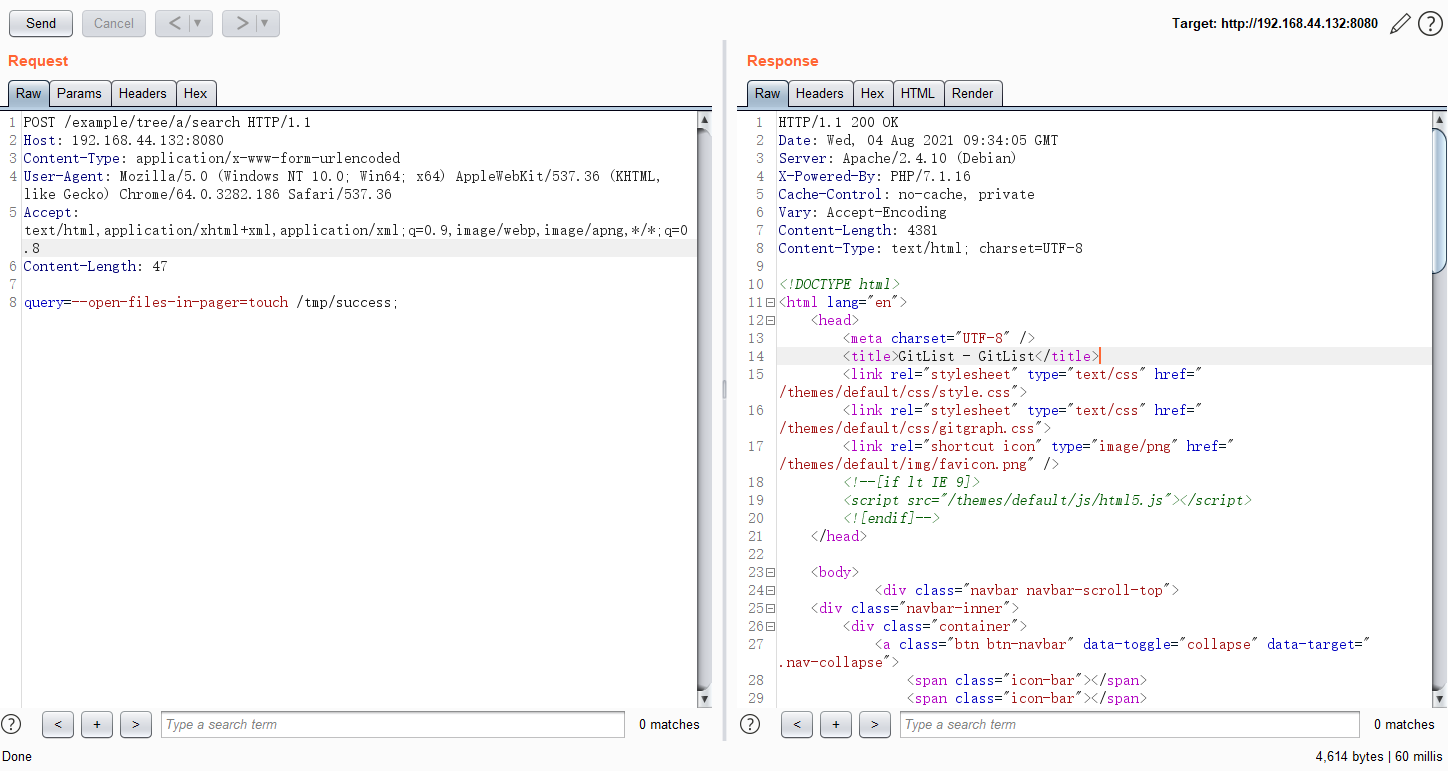Switch to the Response Hex tab
The image size is (1448, 771).
[873, 93]
